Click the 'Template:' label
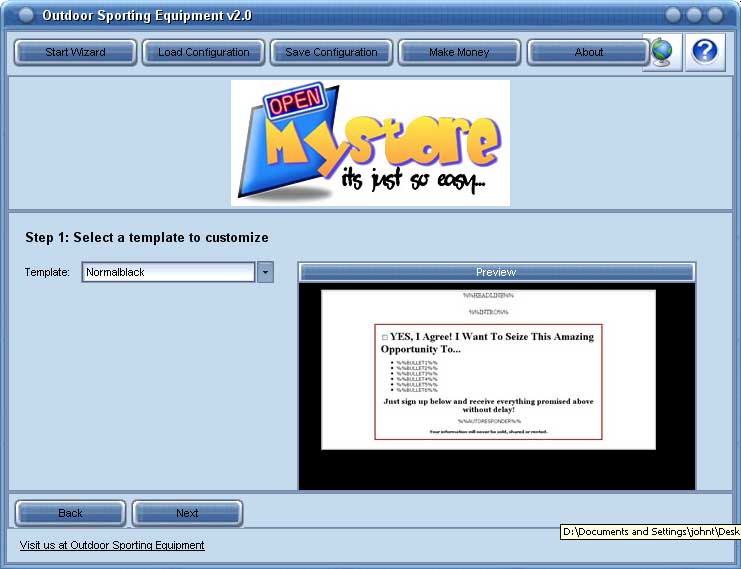This screenshot has height=569, width=741. tap(47, 272)
